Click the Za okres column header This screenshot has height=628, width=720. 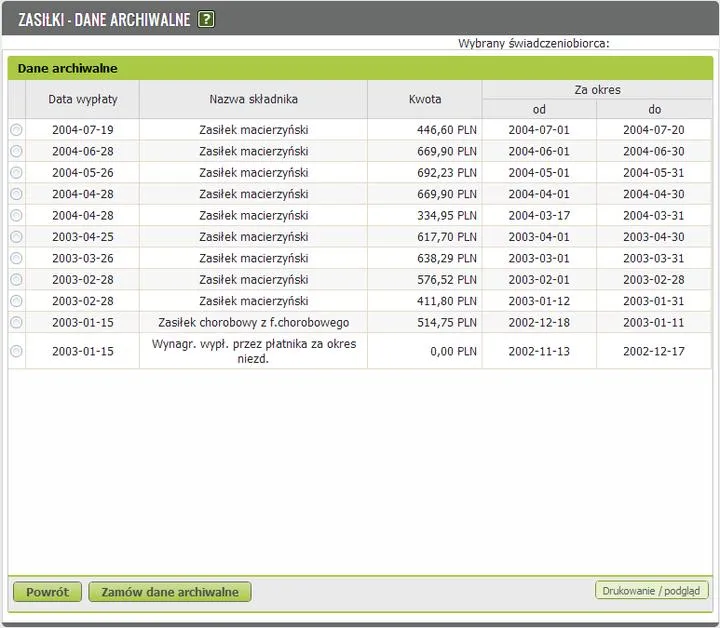(x=597, y=89)
